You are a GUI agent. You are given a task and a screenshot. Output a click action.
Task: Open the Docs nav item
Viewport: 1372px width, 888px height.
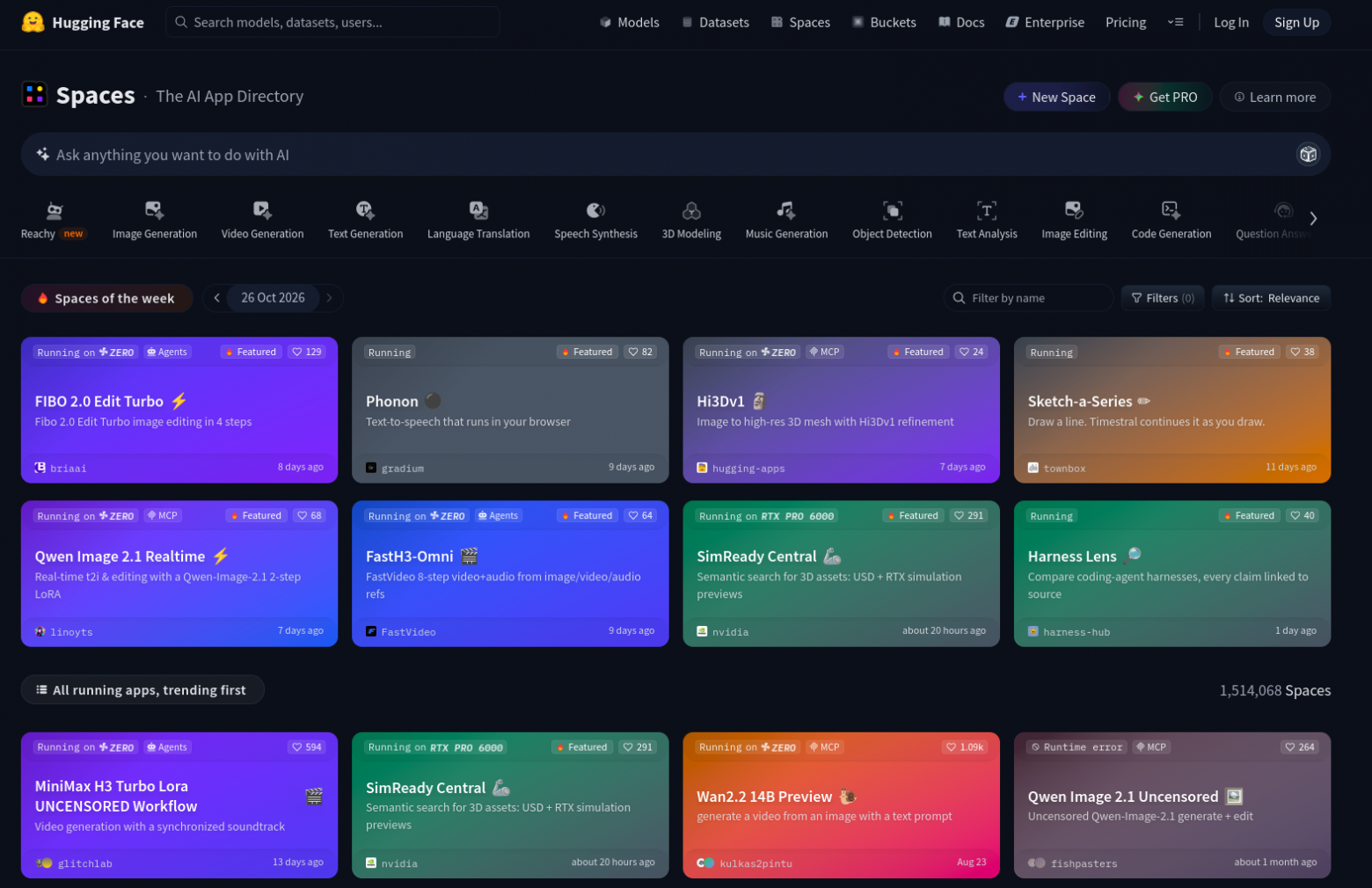tap(961, 22)
